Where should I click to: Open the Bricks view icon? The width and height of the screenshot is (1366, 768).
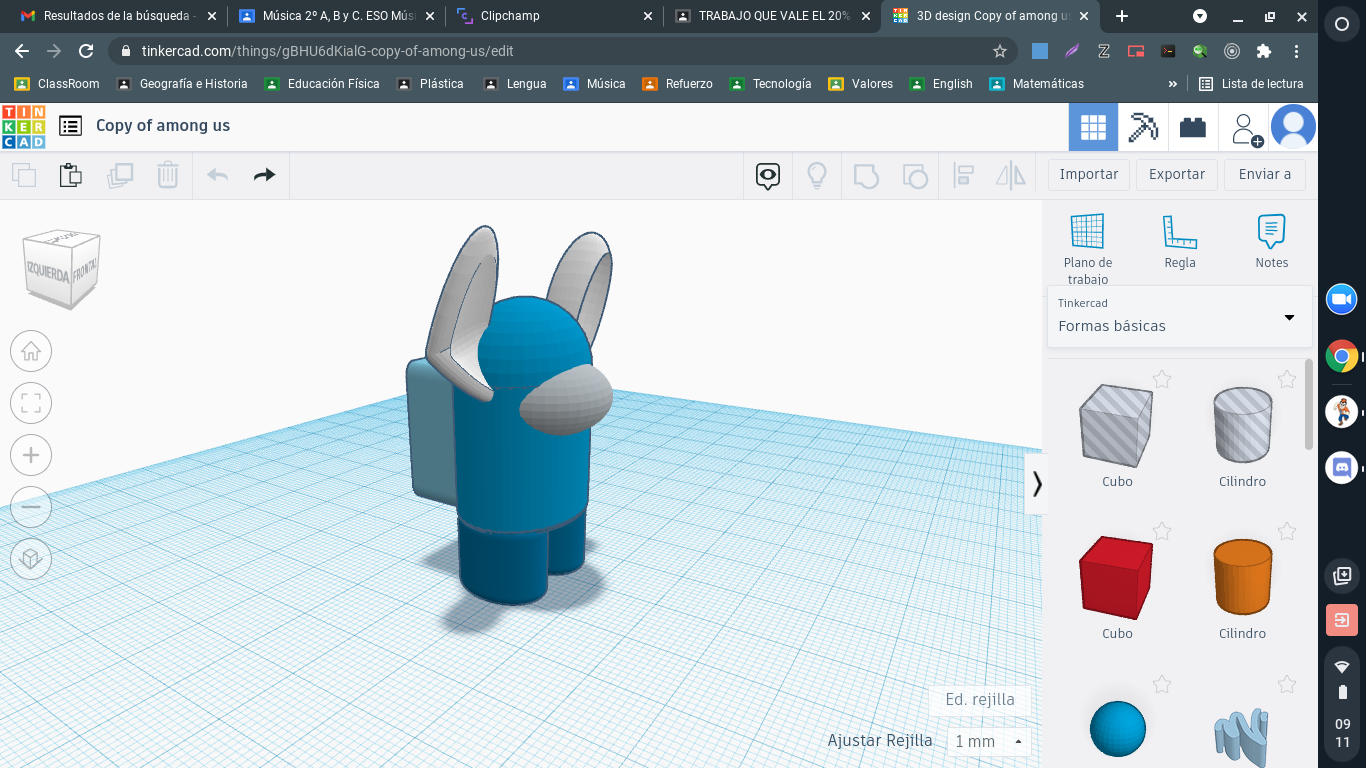[1192, 127]
